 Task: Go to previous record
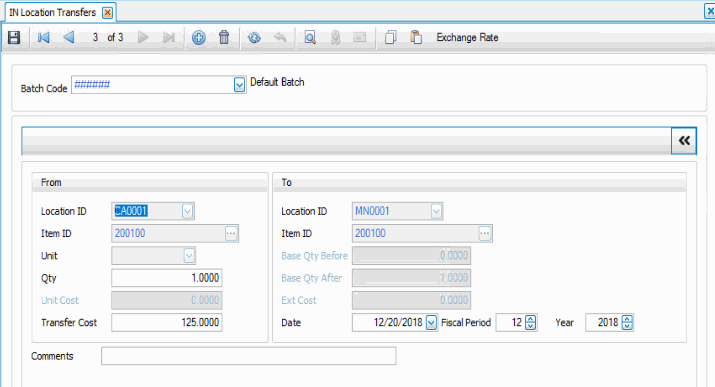pos(69,37)
